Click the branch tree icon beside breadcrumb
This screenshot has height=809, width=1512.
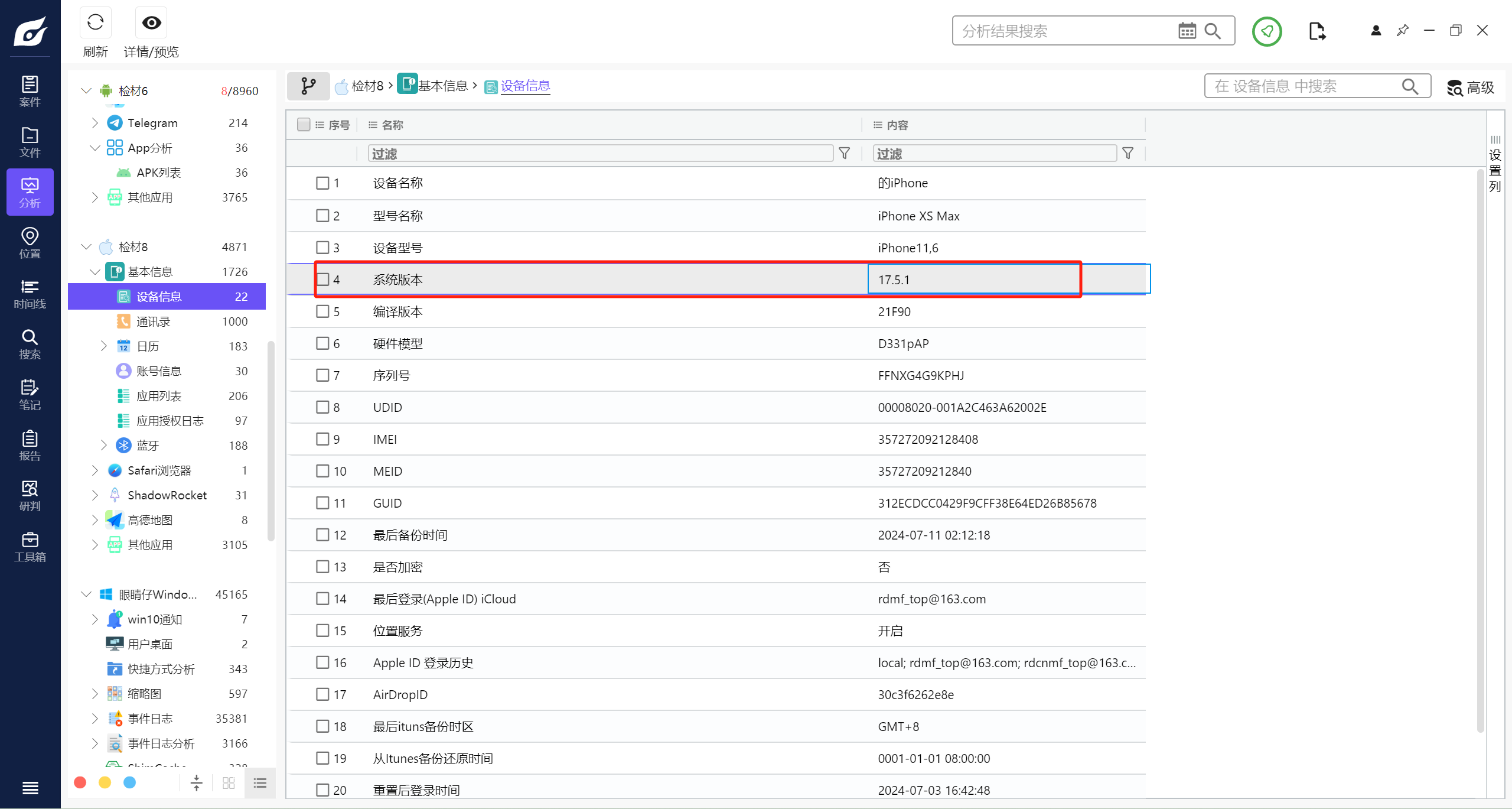308,86
